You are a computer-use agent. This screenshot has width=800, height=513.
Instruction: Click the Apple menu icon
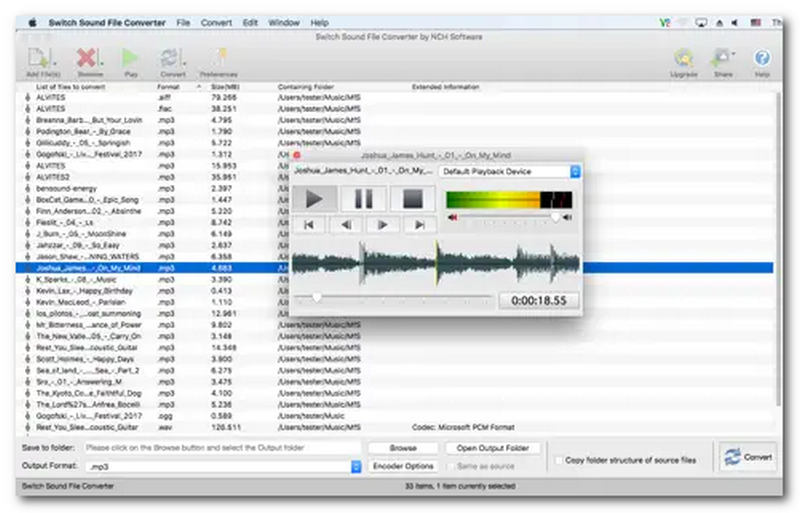32,22
